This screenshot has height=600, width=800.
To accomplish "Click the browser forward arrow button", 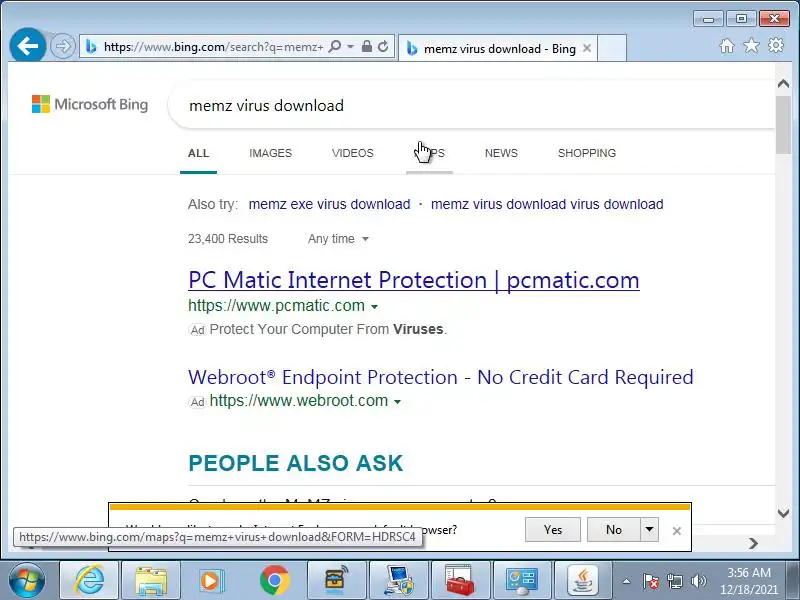I will [63, 46].
